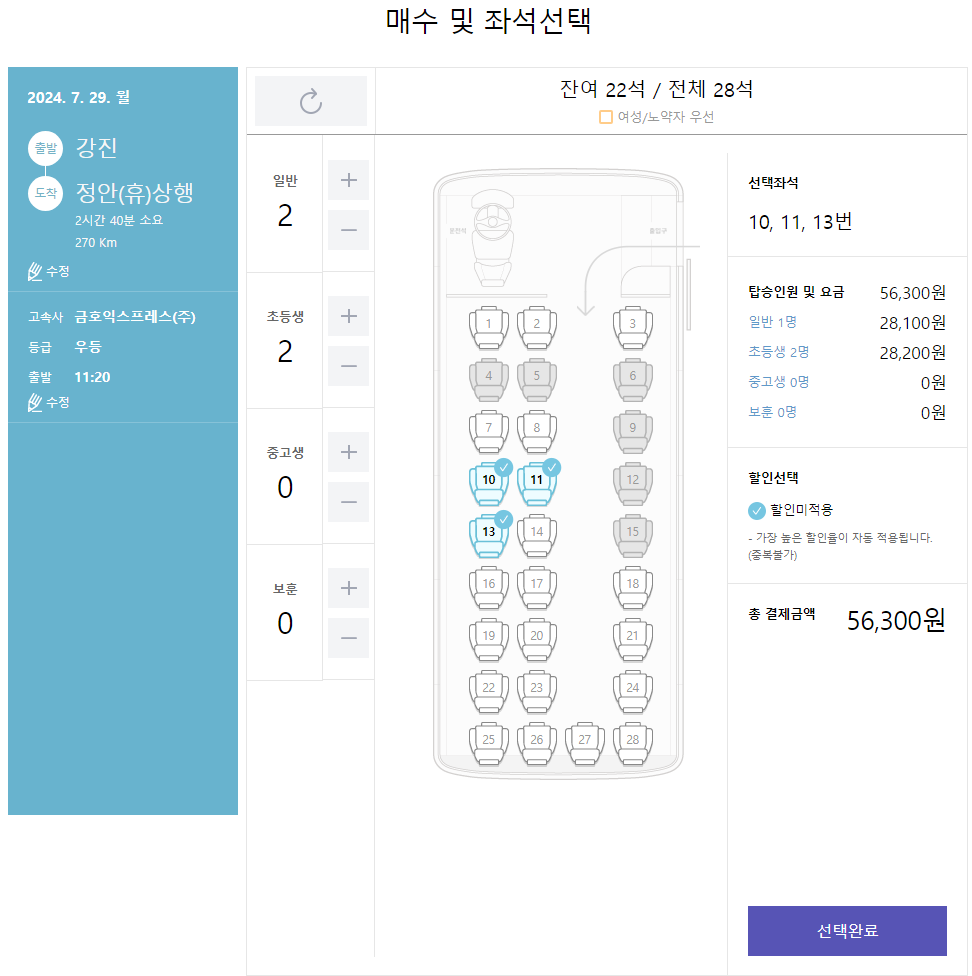Viewport: 972px width, 976px height.
Task: Click the 선택완료 button to confirm
Action: pyautogui.click(x=846, y=930)
